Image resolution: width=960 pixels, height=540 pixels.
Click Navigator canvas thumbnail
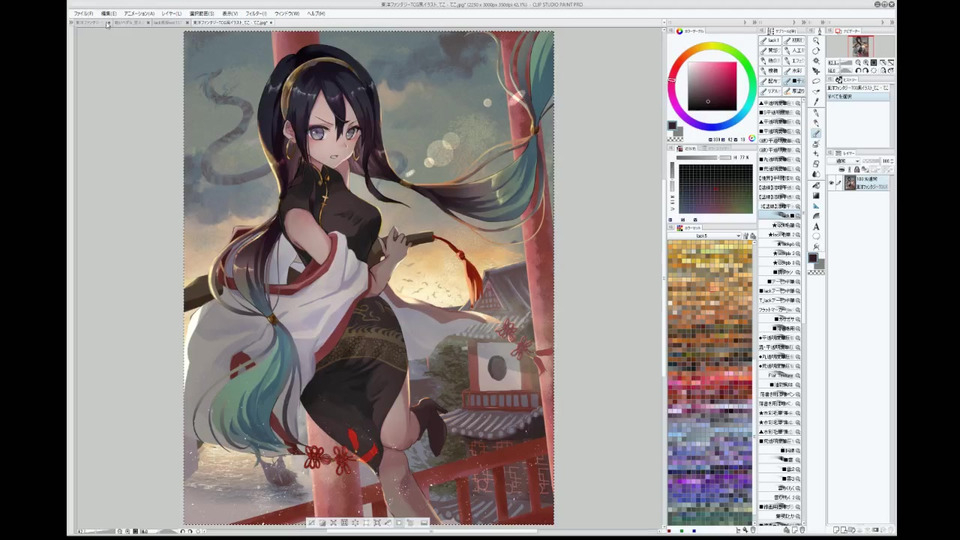(x=860, y=46)
